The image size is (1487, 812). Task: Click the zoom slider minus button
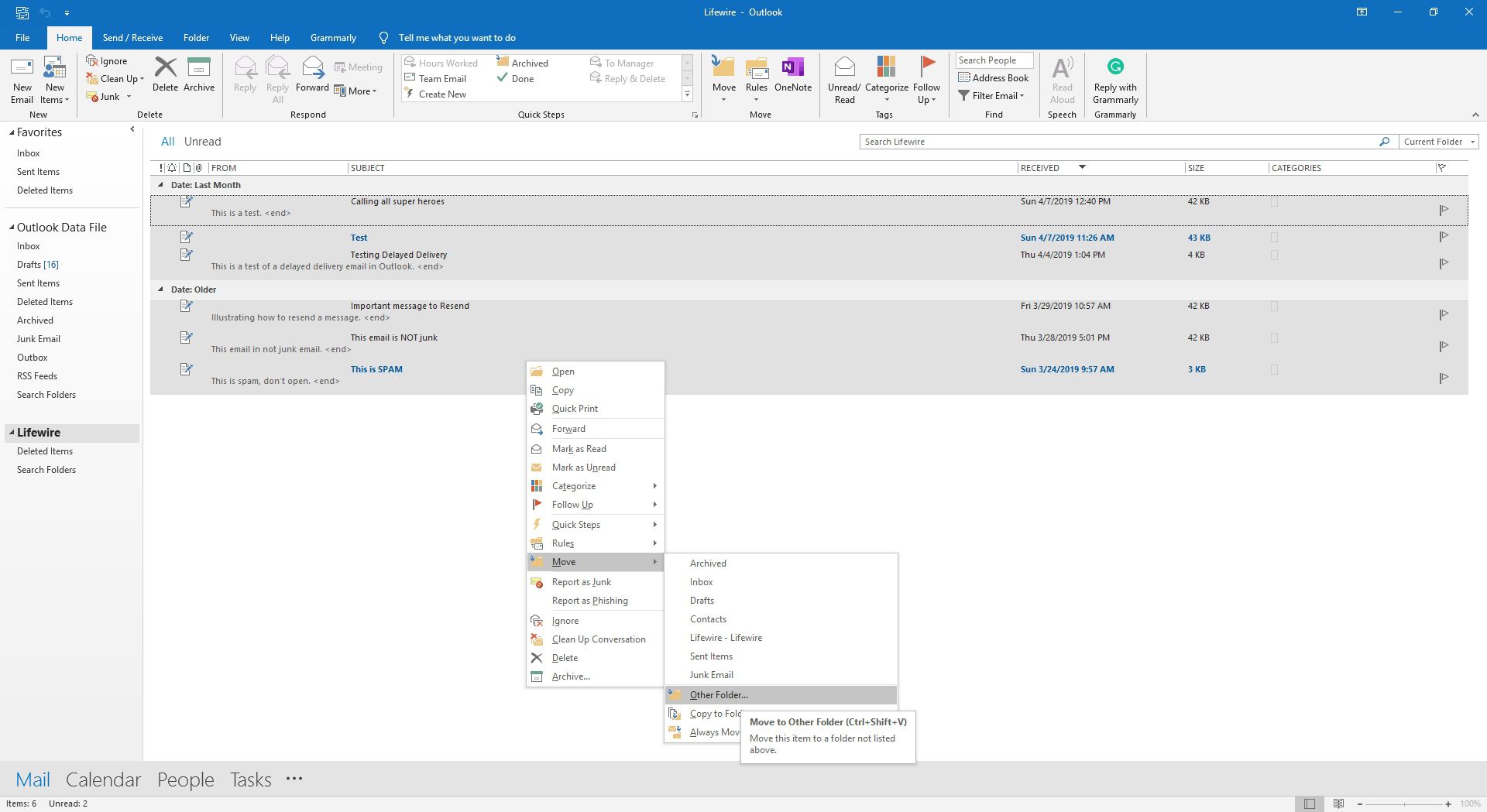pos(1359,804)
